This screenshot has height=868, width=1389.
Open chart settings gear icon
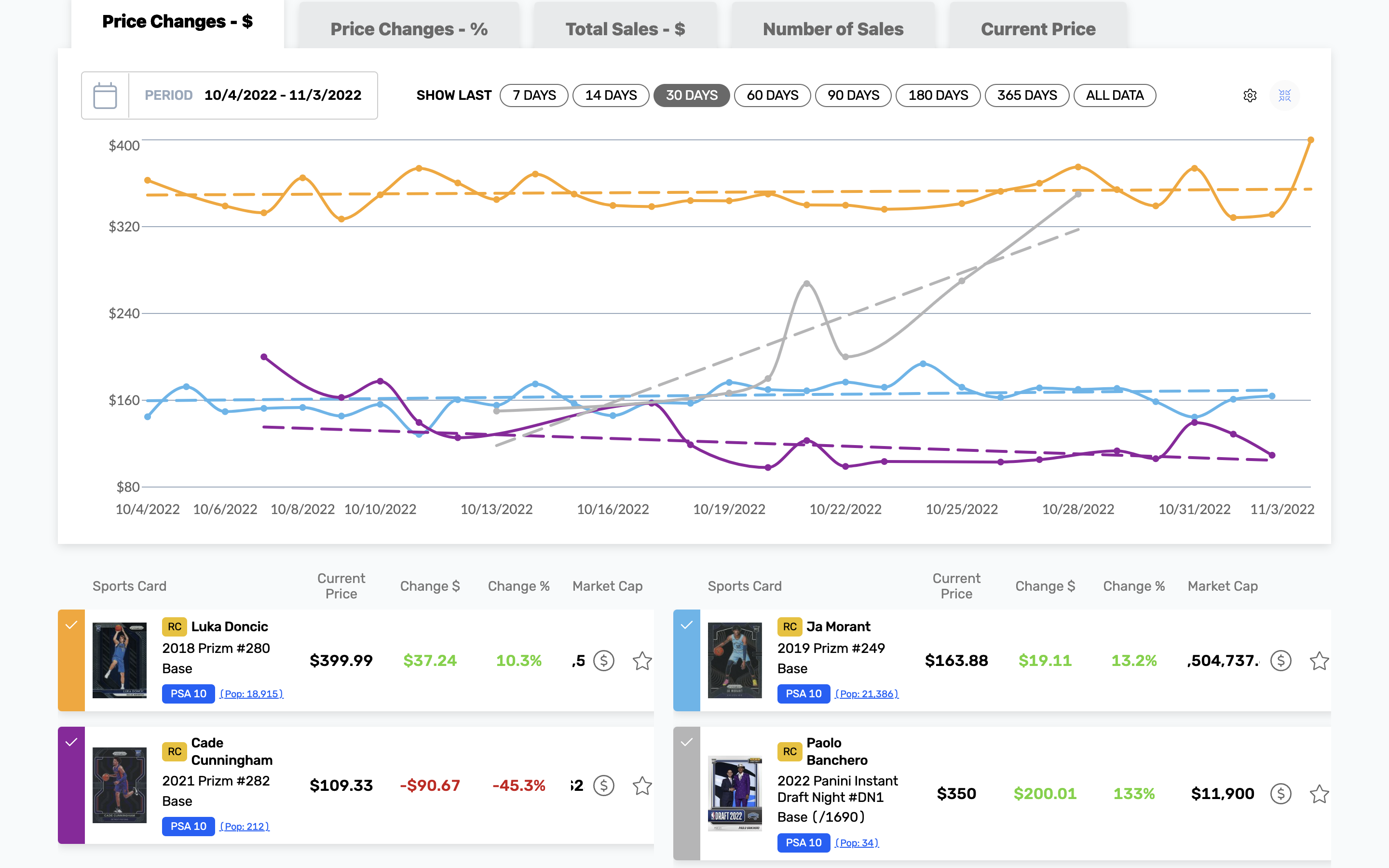point(1250,95)
